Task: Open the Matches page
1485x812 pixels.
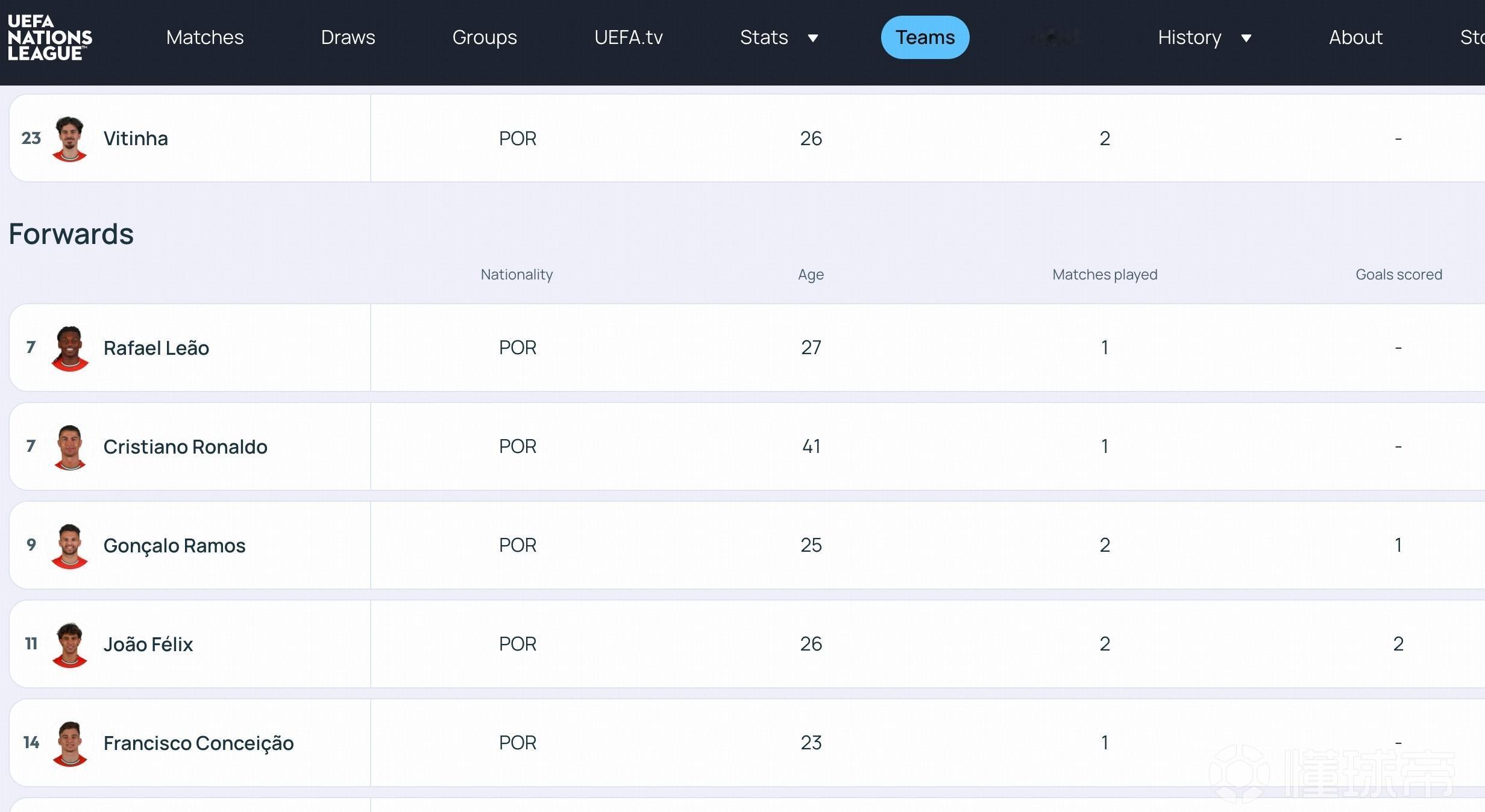Action: click(205, 37)
